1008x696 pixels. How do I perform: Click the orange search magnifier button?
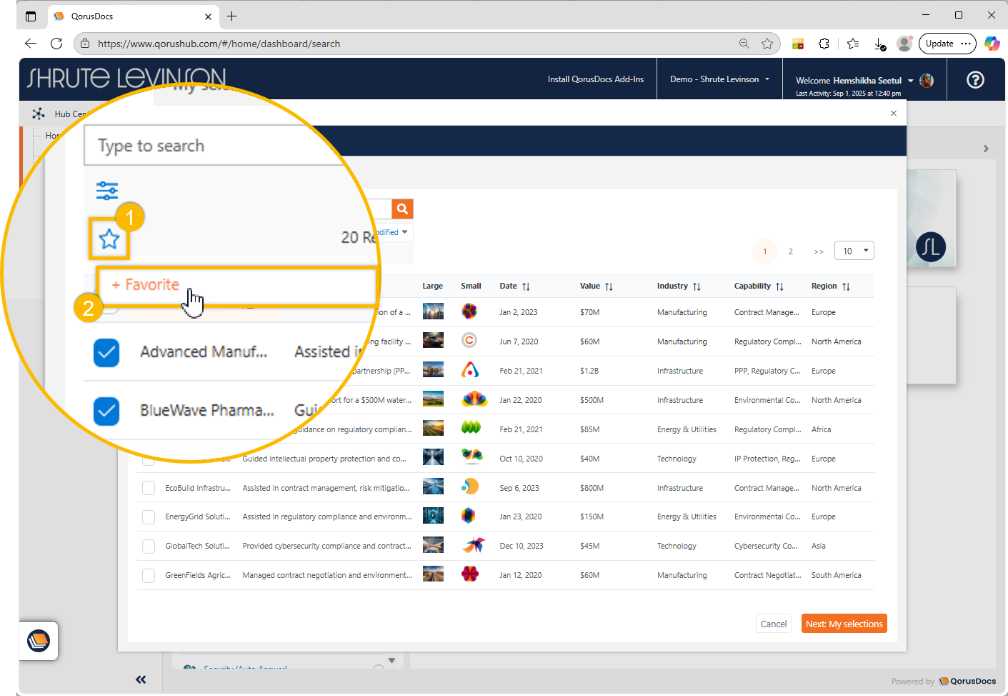click(x=402, y=208)
